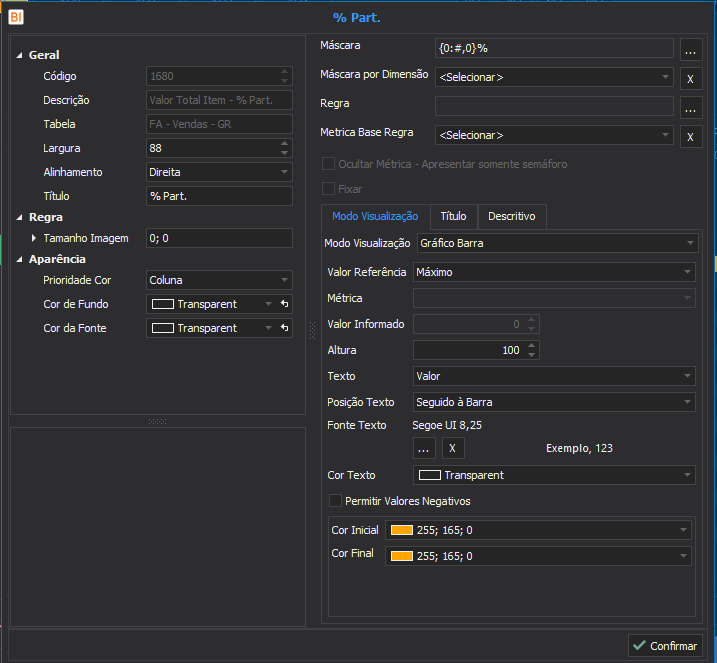Clear Metrica Base Regra with X button
Image resolution: width=717 pixels, height=663 pixels.
click(x=690, y=136)
